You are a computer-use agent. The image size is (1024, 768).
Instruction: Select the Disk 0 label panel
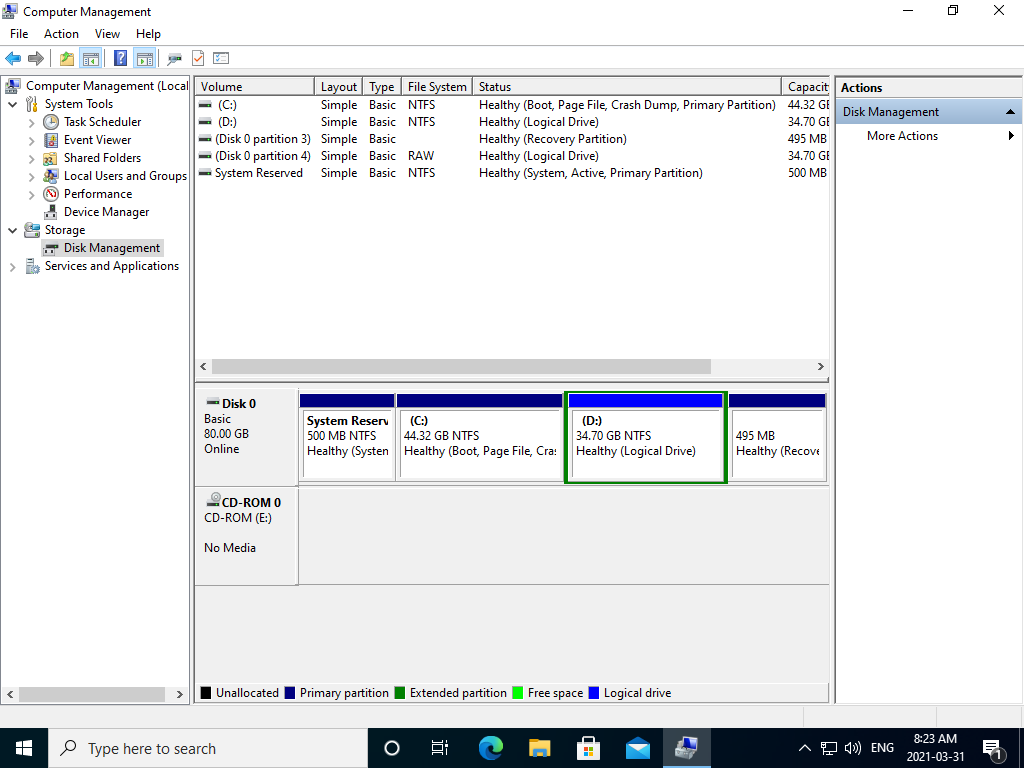(246, 436)
